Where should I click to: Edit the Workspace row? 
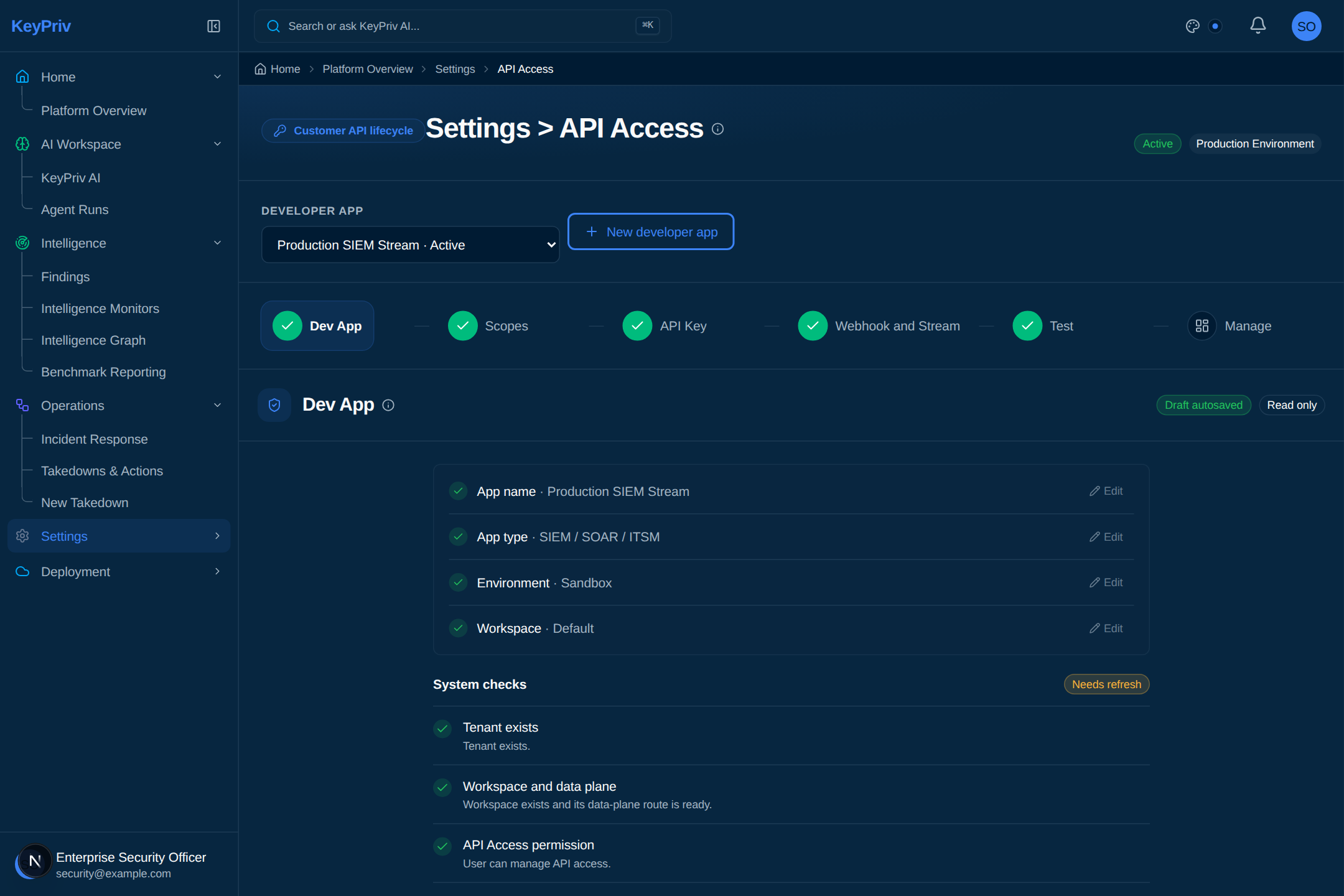[1106, 628]
